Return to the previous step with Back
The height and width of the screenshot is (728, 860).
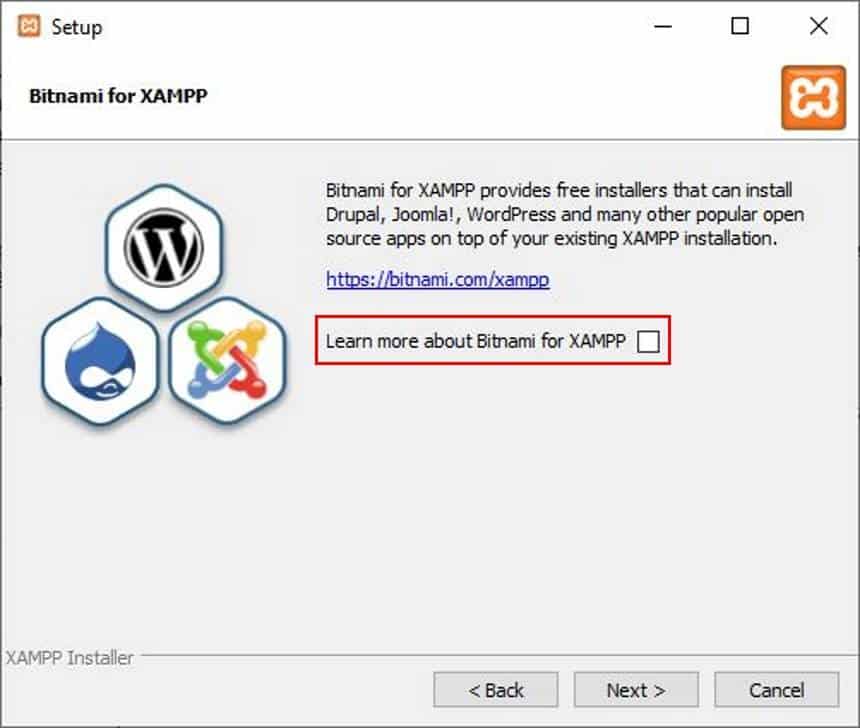(x=496, y=690)
